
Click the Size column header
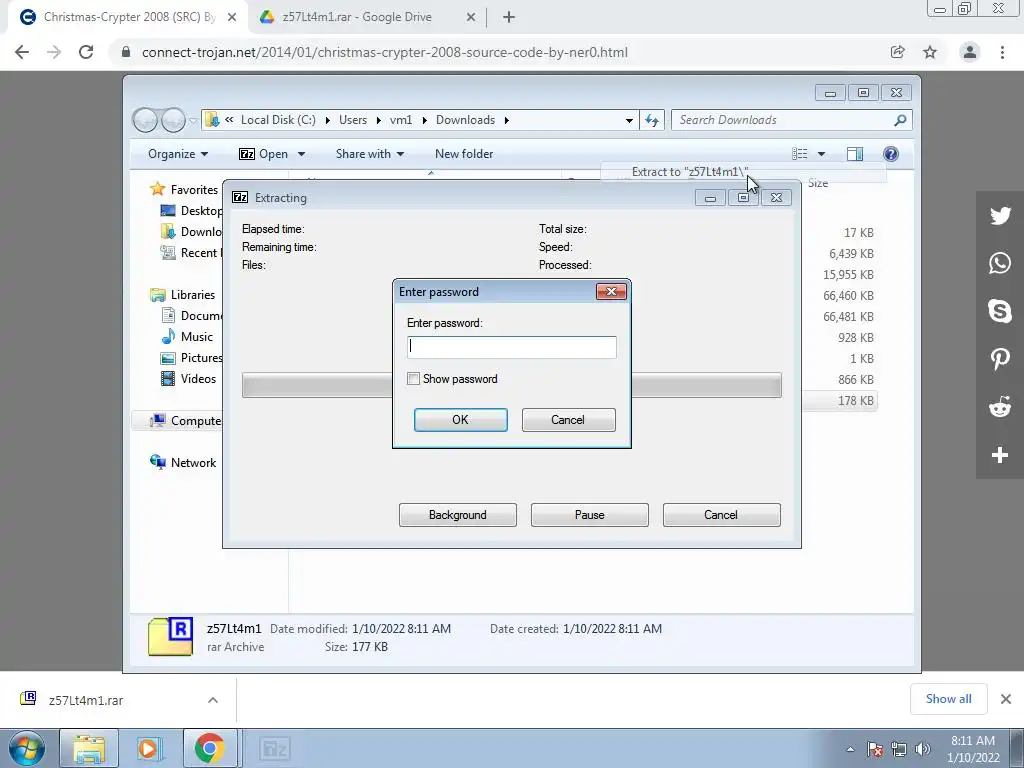pos(818,183)
